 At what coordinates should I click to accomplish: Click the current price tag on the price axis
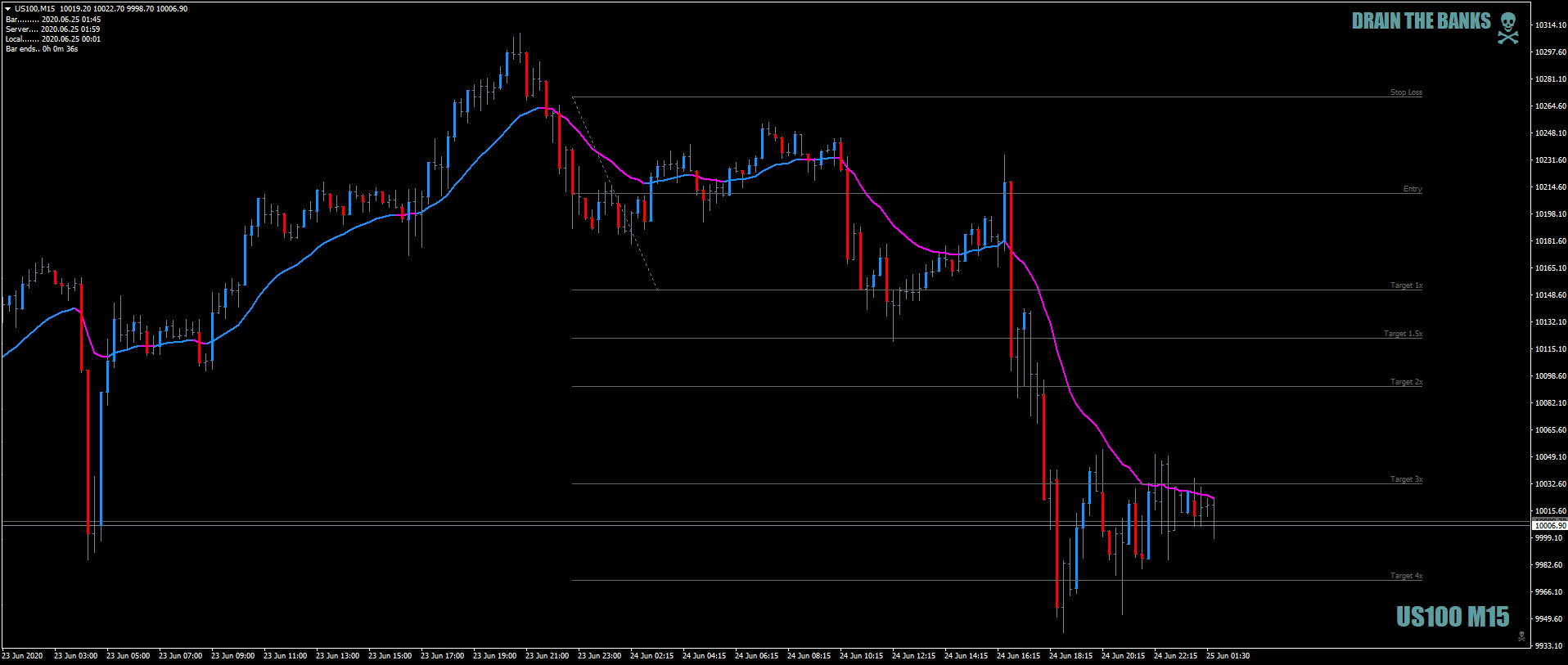(x=1550, y=525)
